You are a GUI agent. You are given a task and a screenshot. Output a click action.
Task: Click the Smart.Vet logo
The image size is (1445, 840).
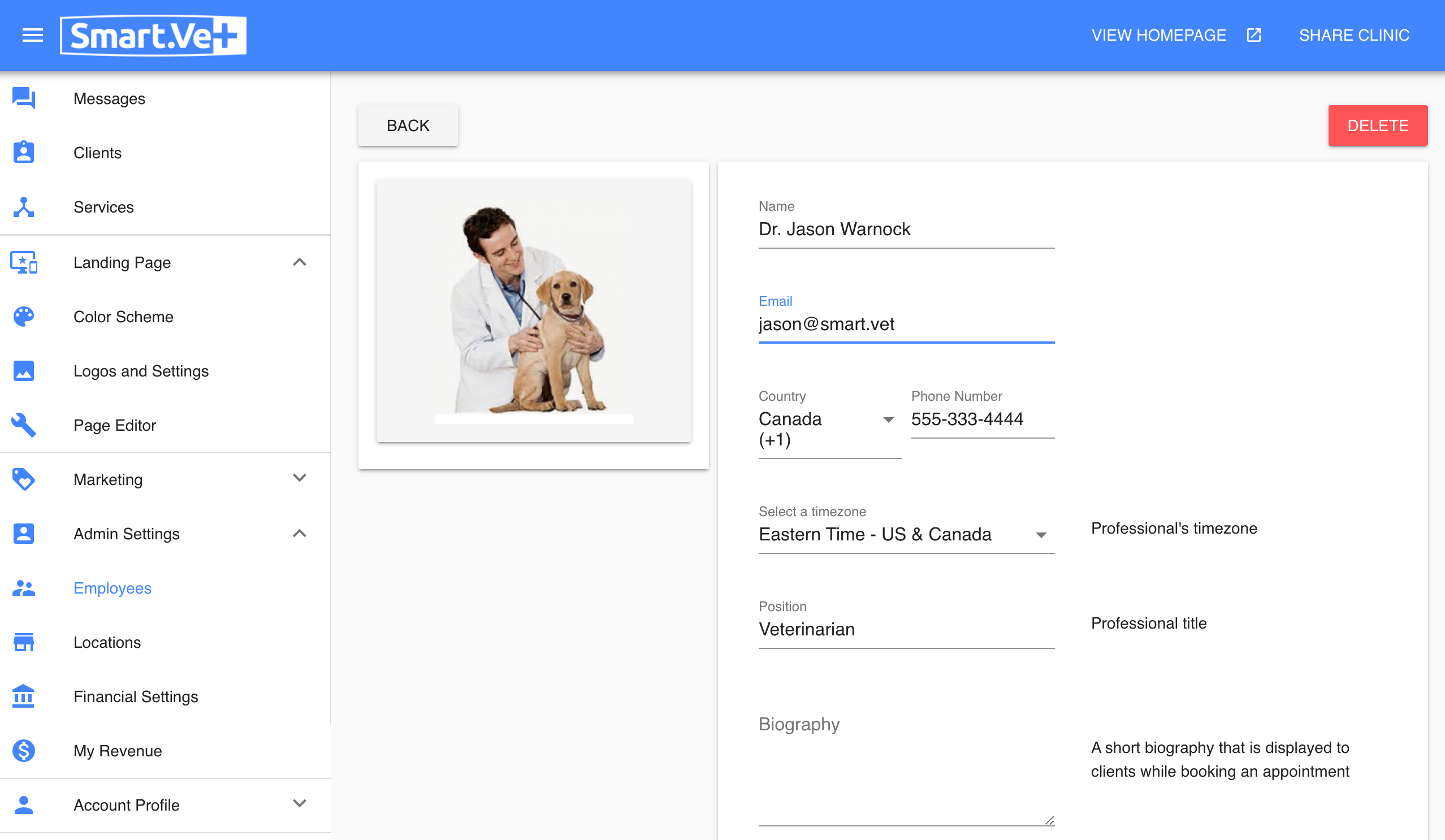pyautogui.click(x=153, y=36)
